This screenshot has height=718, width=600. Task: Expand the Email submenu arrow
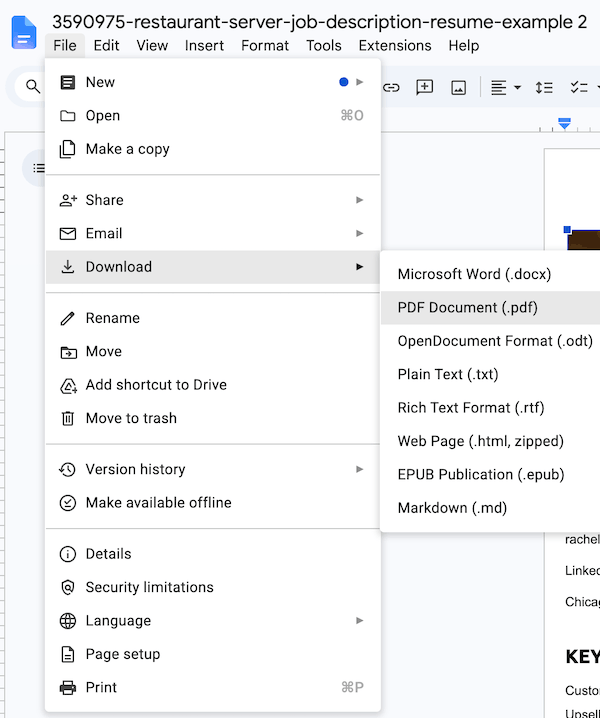pos(360,234)
